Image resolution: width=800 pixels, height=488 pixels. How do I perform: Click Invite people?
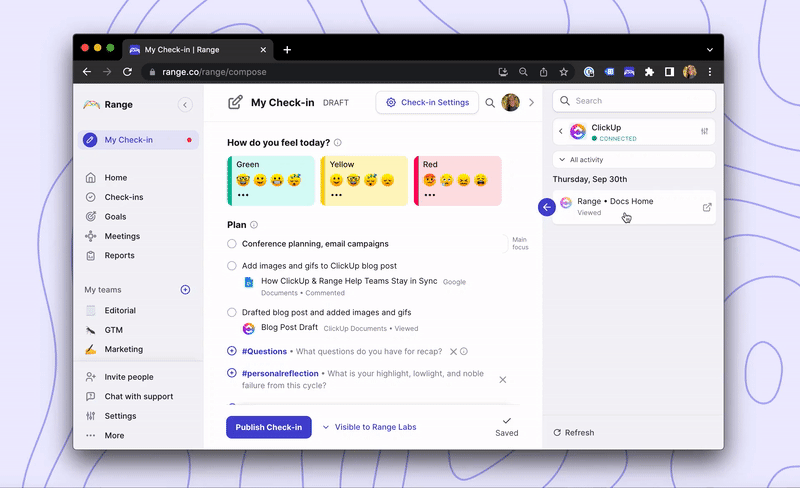coord(129,377)
